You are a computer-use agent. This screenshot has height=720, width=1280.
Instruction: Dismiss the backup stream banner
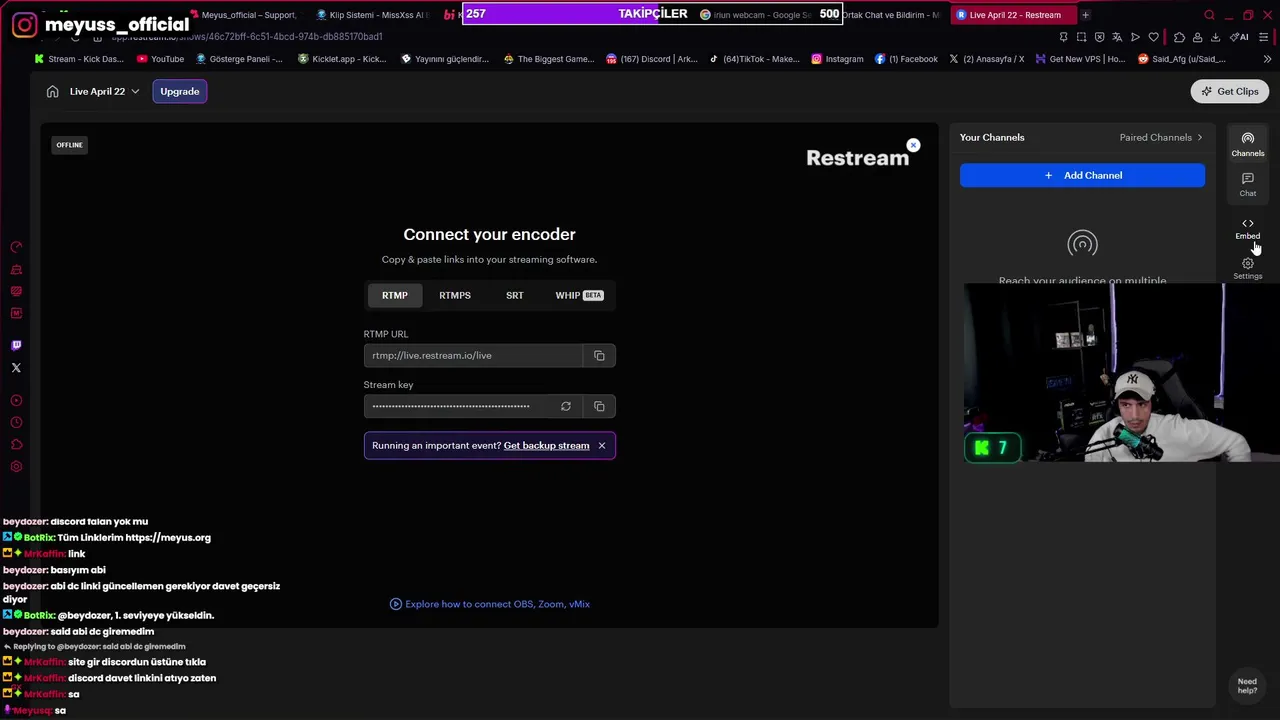coord(602,446)
